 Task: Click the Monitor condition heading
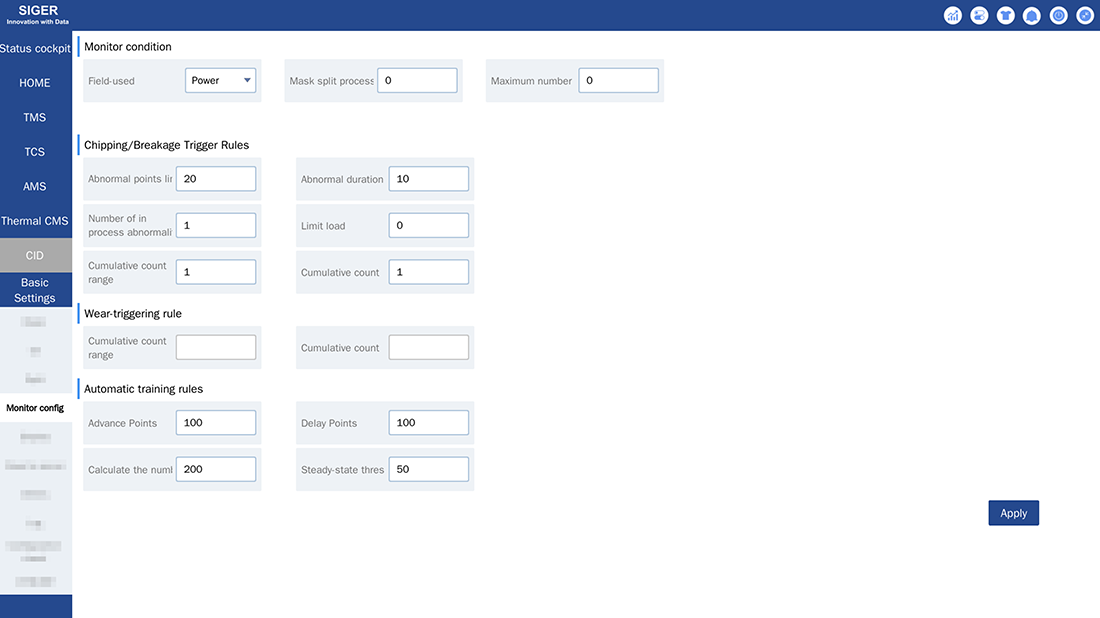tap(128, 47)
